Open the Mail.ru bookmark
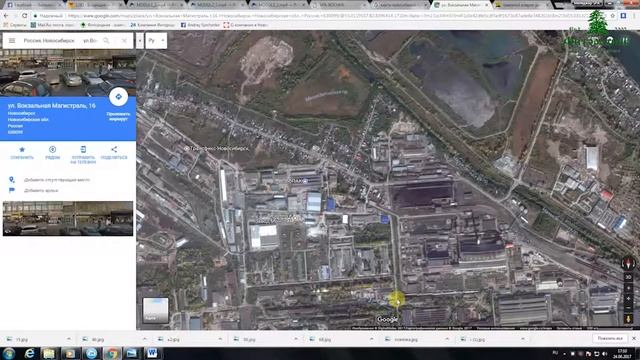 point(52,25)
